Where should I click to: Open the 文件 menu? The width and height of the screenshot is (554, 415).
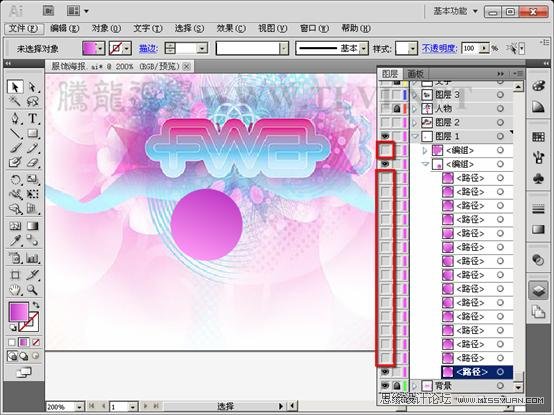[x=24, y=28]
